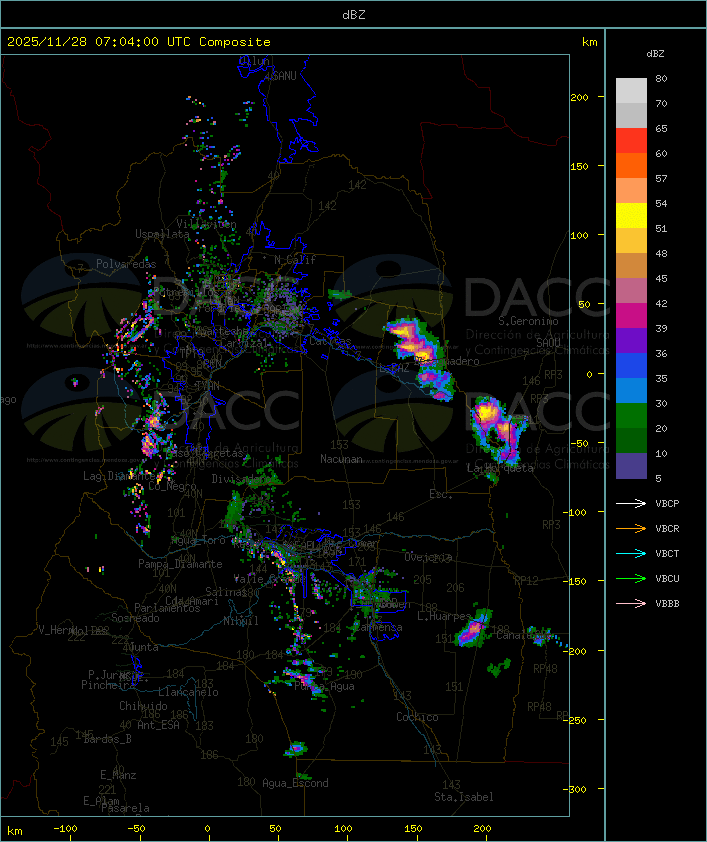Click the km label at bottom left
707x842 pixels.
coord(14,831)
